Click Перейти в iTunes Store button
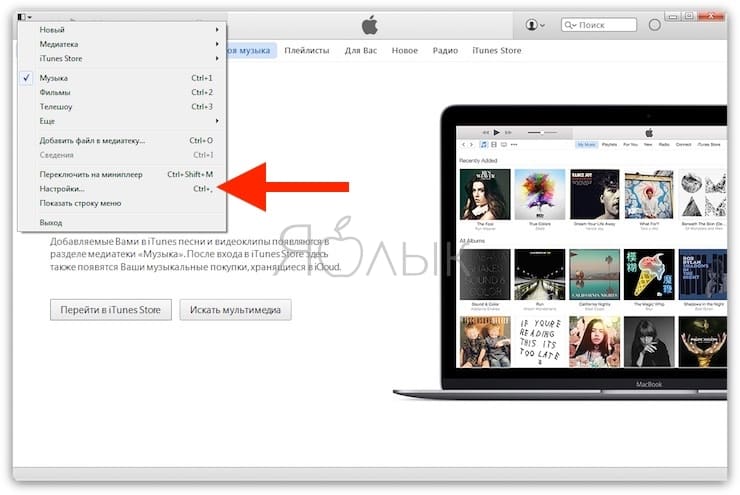The height and width of the screenshot is (495, 740). tap(111, 310)
